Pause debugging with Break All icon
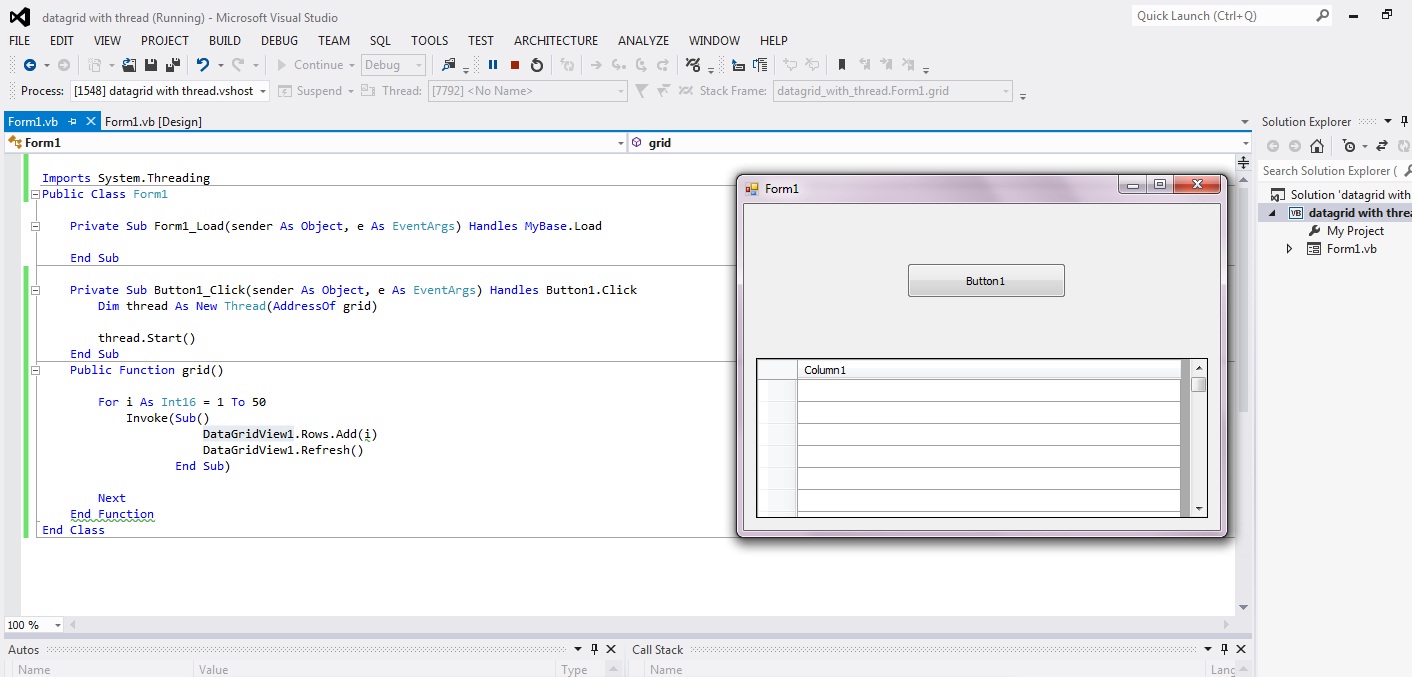Image resolution: width=1412 pixels, height=677 pixels. pos(493,65)
